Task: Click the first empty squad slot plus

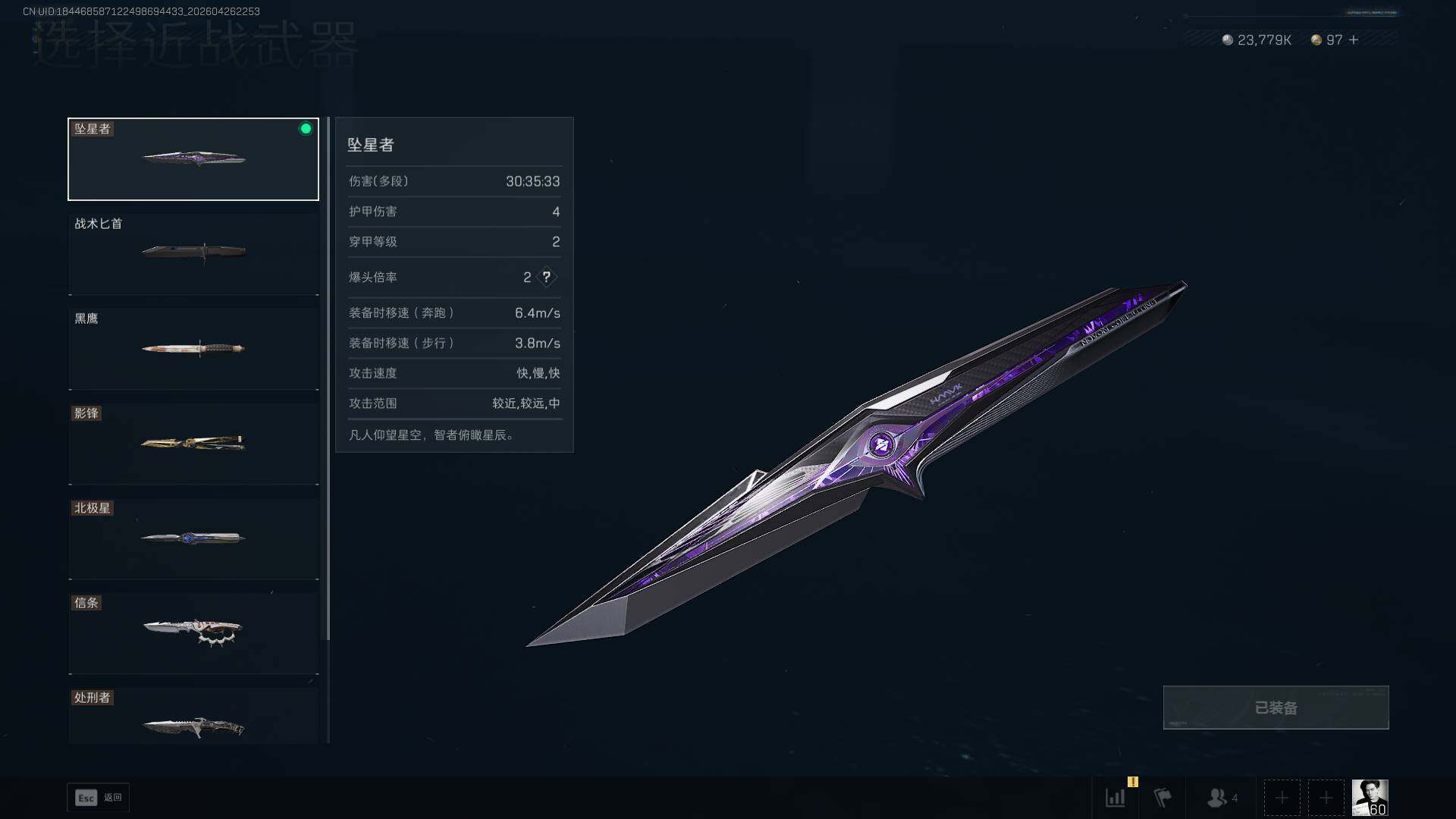Action: 1282,798
